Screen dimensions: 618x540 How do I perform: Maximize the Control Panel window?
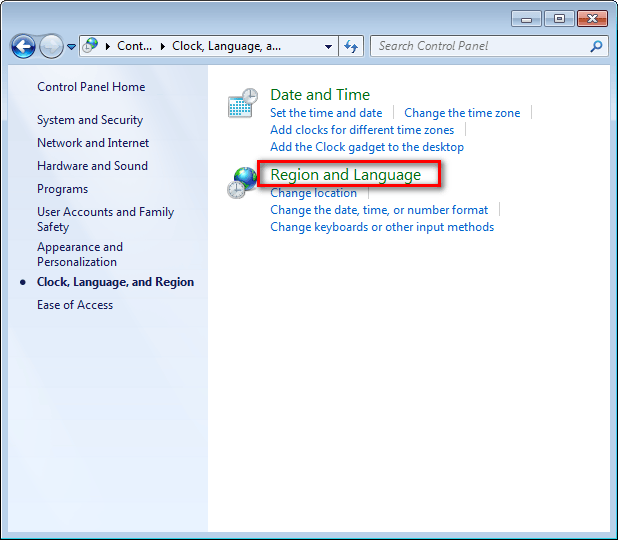coord(559,19)
